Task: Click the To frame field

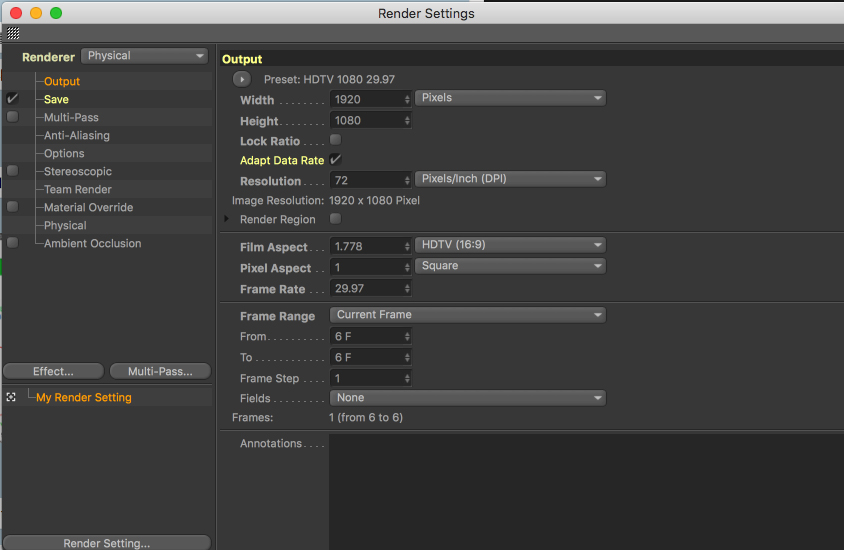Action: pos(370,357)
